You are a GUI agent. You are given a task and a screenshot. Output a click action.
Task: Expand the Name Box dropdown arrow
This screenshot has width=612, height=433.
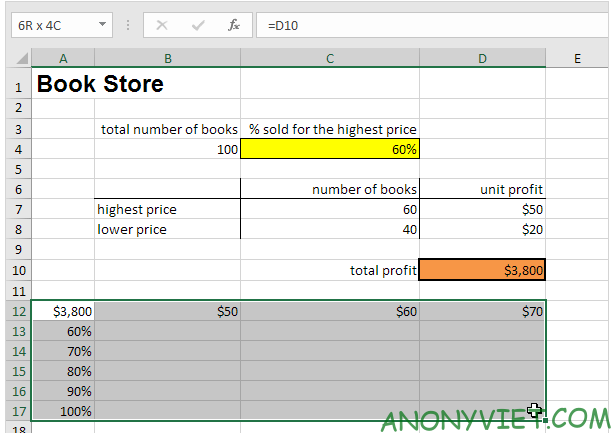click(x=104, y=25)
